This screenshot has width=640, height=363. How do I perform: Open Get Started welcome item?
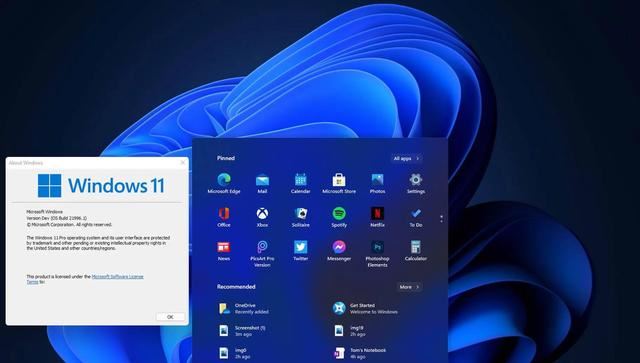[365, 308]
